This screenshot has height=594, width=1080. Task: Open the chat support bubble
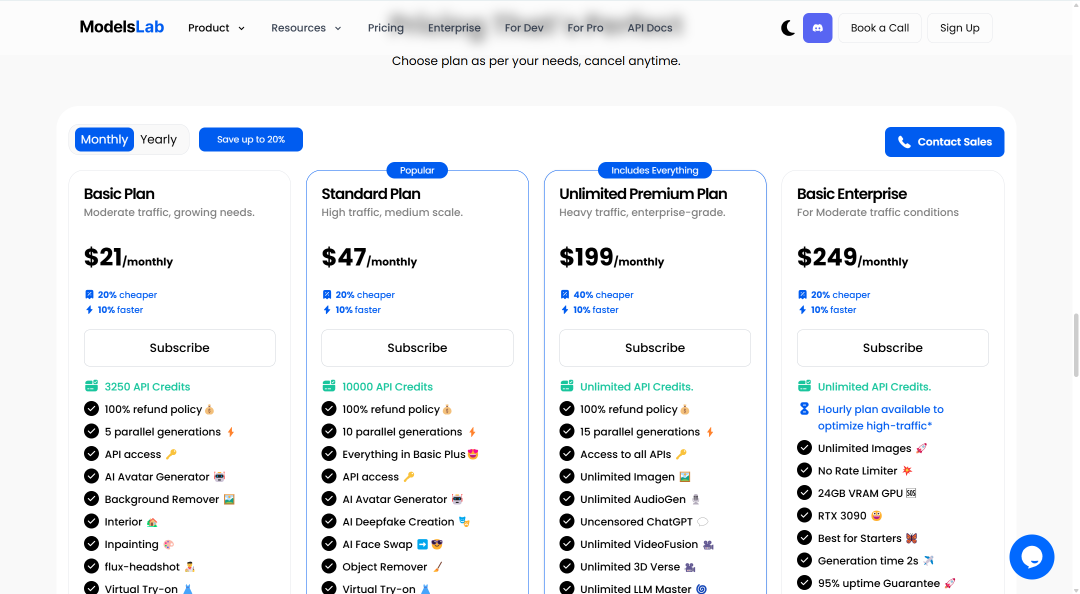[x=1031, y=557]
